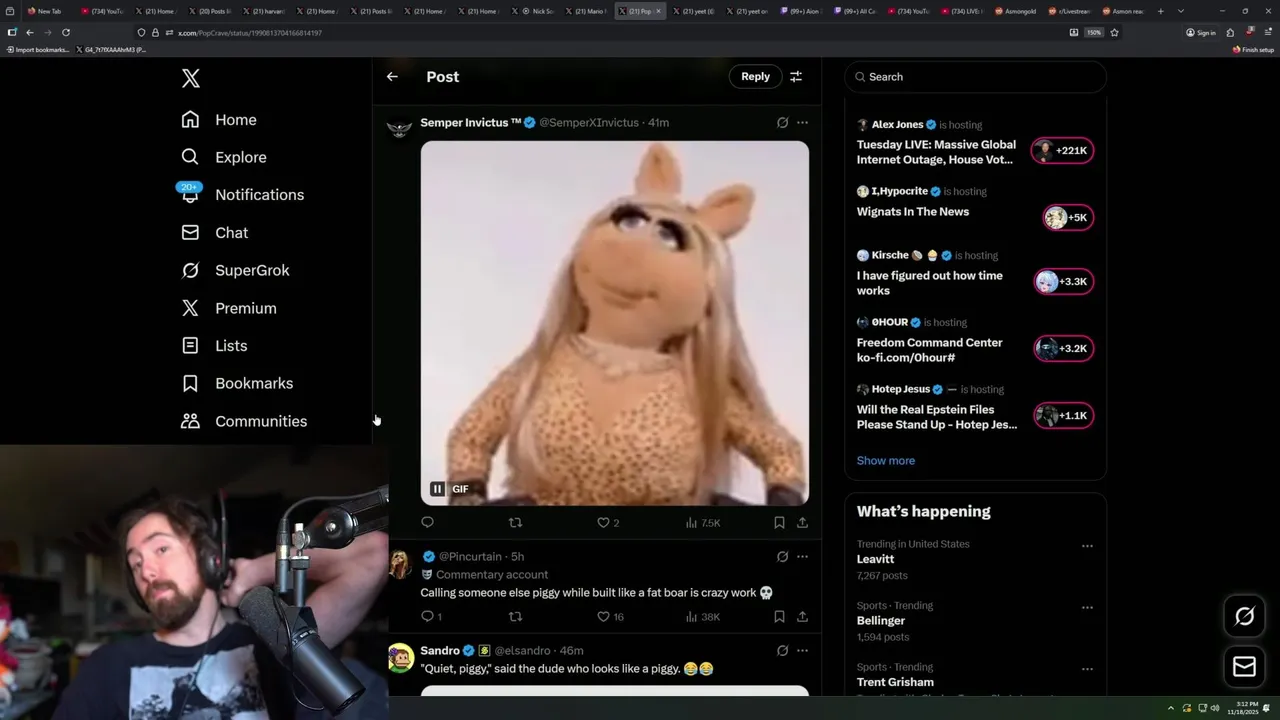This screenshot has width=1280, height=720.
Task: Pause the Miss Piggy GIF
Action: (x=437, y=489)
